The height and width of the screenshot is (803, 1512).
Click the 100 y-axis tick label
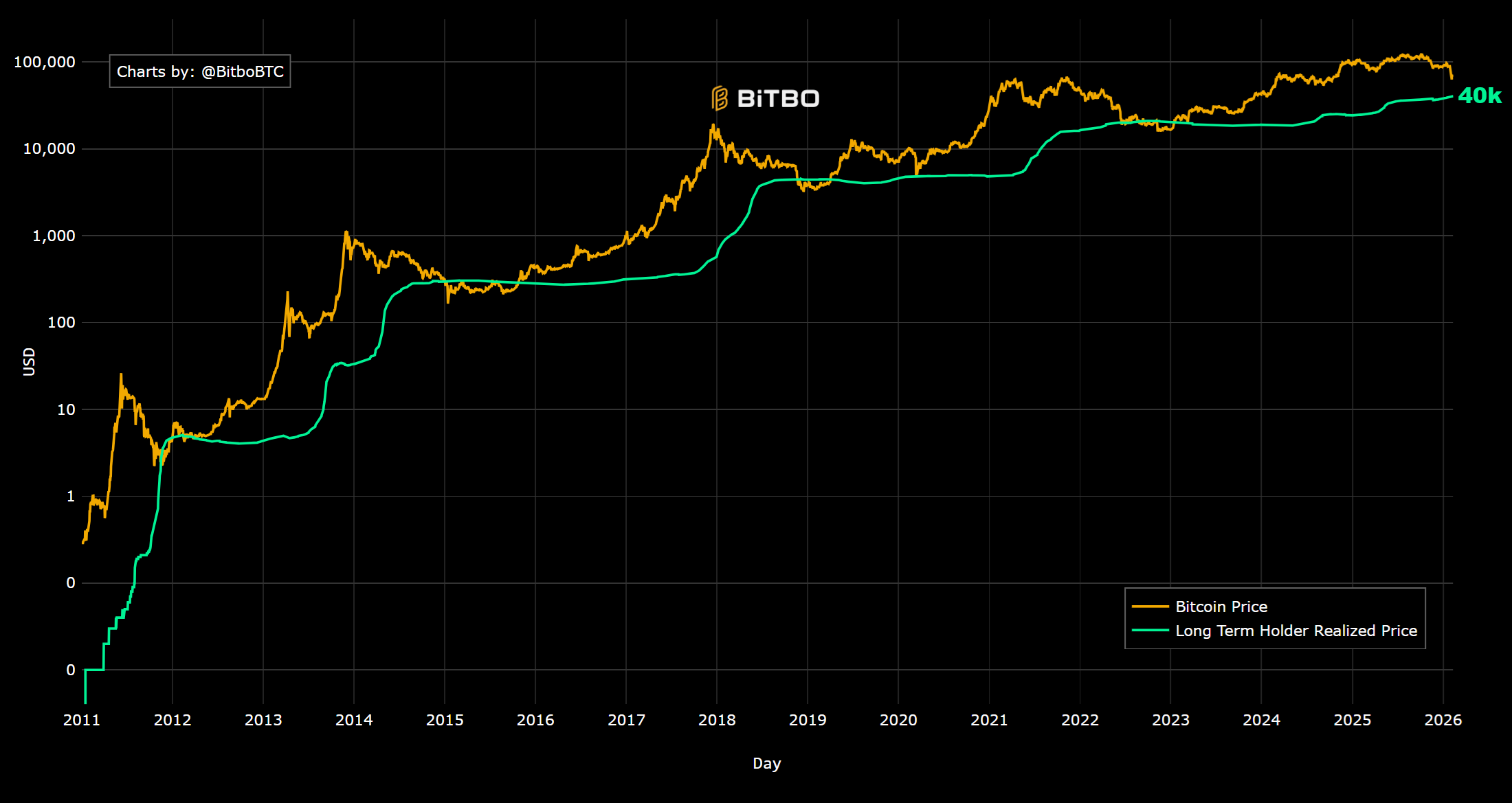[x=61, y=322]
